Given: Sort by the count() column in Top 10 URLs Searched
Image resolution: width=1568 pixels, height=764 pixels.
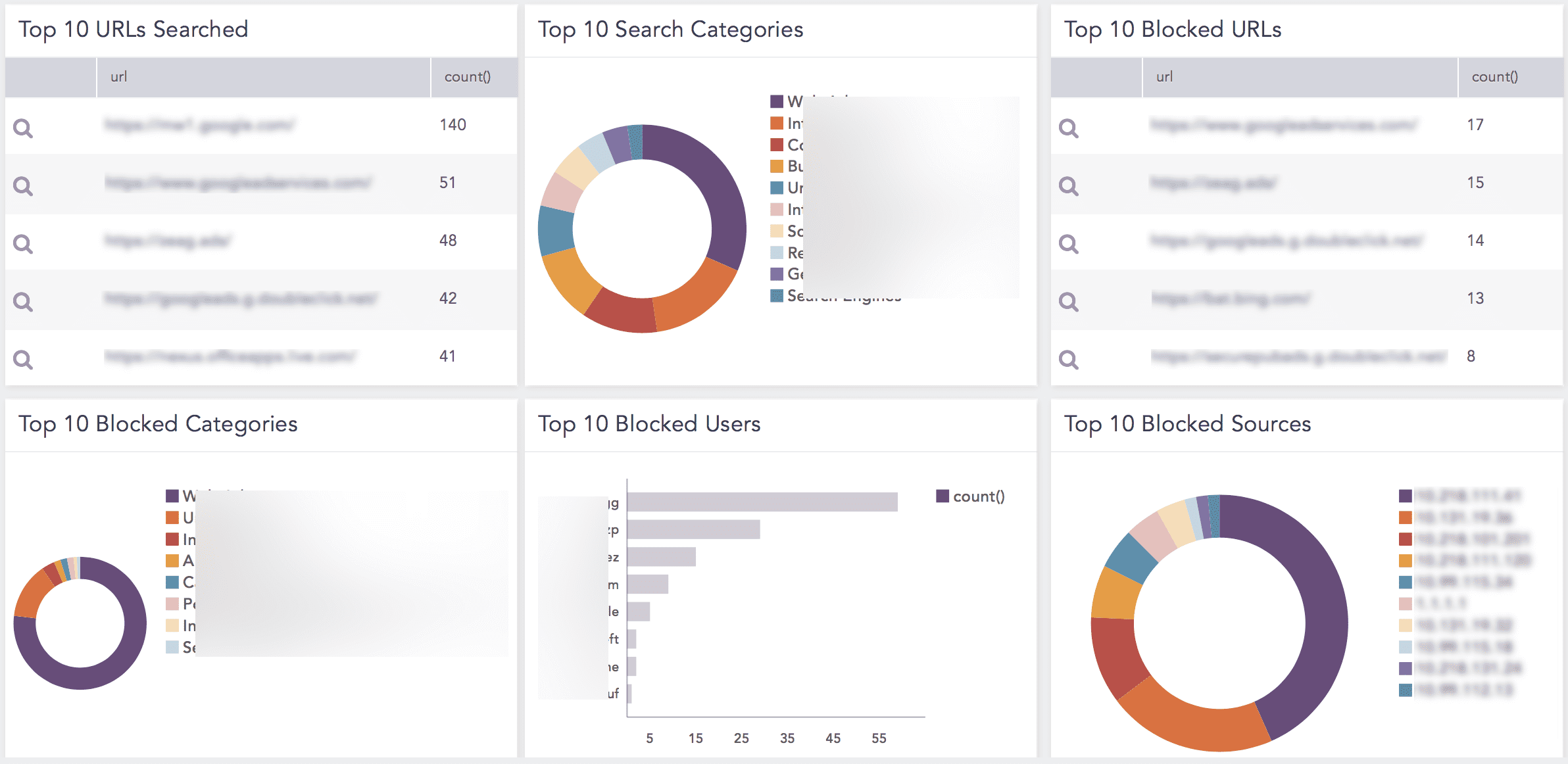Looking at the screenshot, I should 467,76.
